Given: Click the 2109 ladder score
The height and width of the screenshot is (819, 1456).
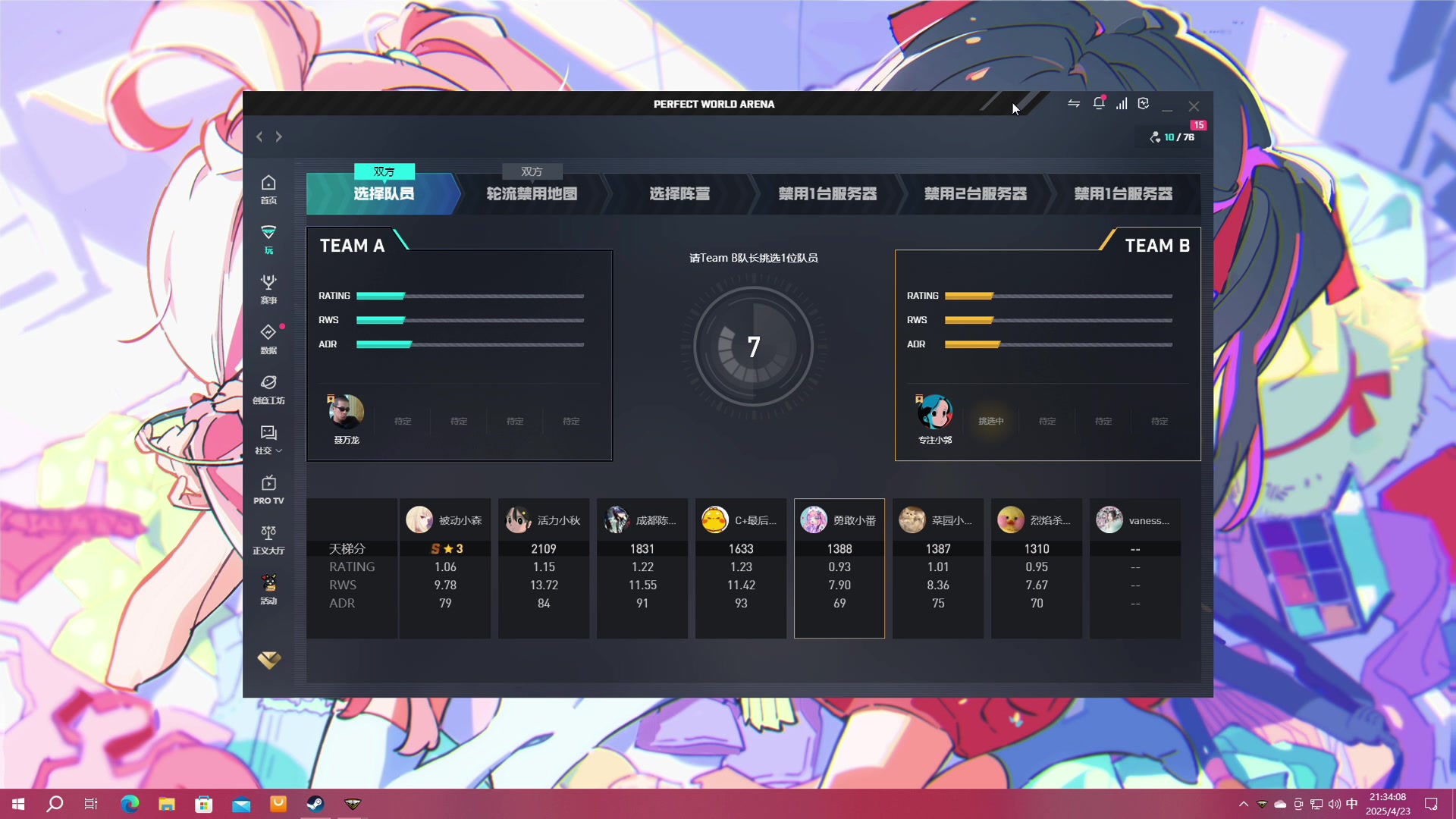Looking at the screenshot, I should click(544, 548).
